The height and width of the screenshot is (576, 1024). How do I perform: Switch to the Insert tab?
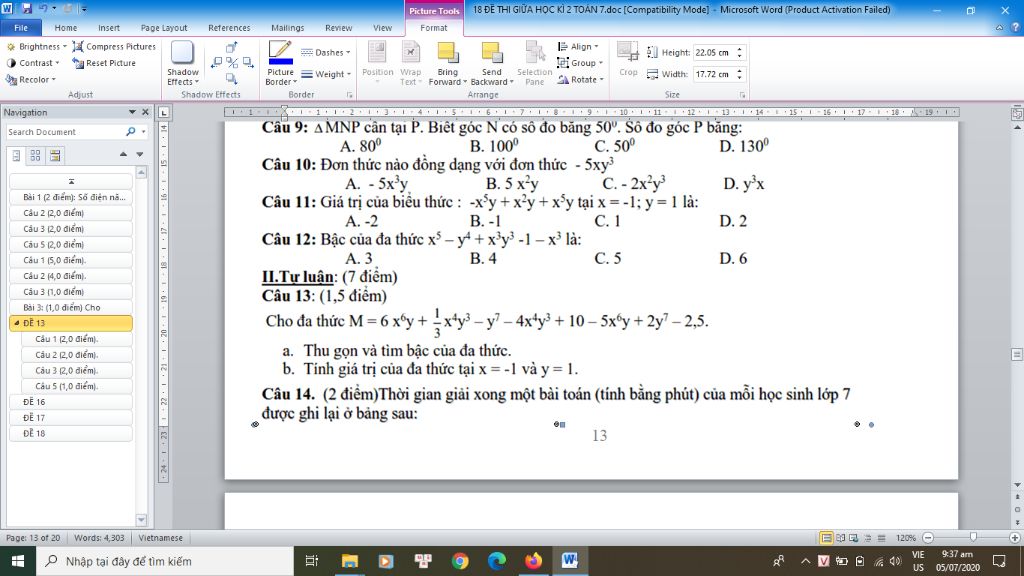pyautogui.click(x=109, y=27)
